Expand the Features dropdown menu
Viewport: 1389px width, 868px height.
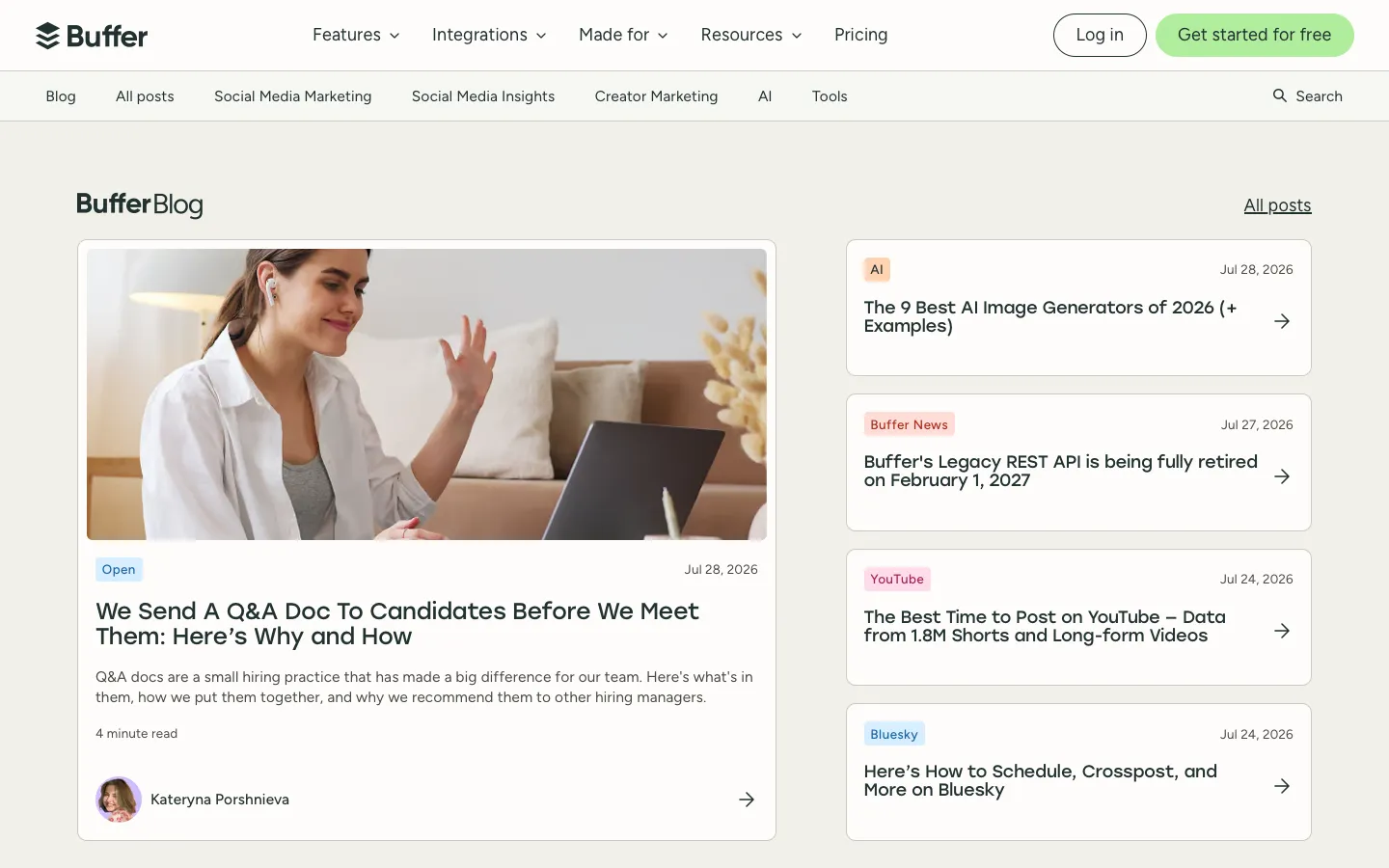pyautogui.click(x=356, y=35)
